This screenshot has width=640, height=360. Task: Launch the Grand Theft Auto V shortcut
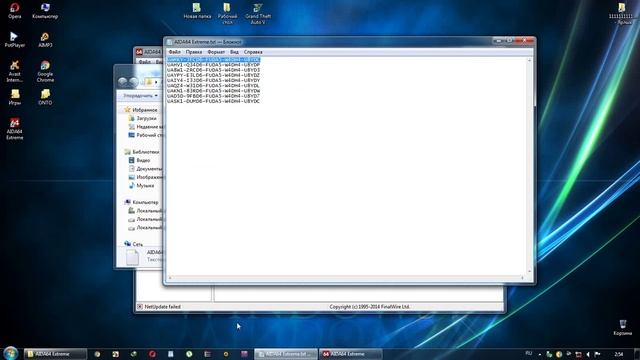coord(258,13)
